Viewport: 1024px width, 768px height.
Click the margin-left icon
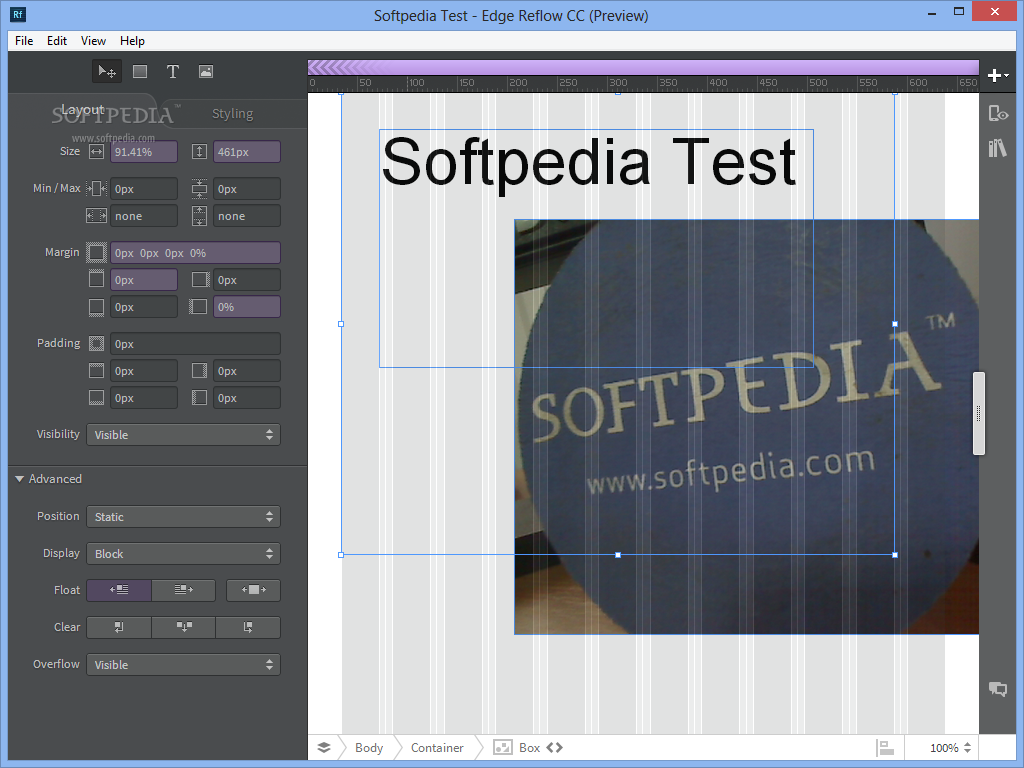pyautogui.click(x=199, y=307)
